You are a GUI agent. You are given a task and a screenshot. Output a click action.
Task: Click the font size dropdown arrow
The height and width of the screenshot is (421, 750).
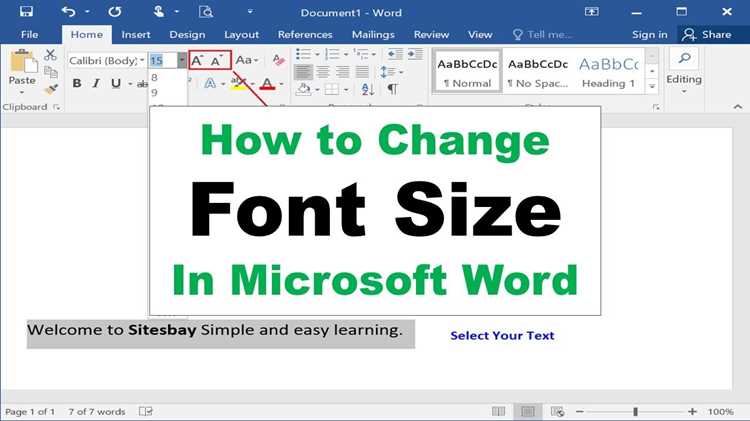pyautogui.click(x=182, y=60)
